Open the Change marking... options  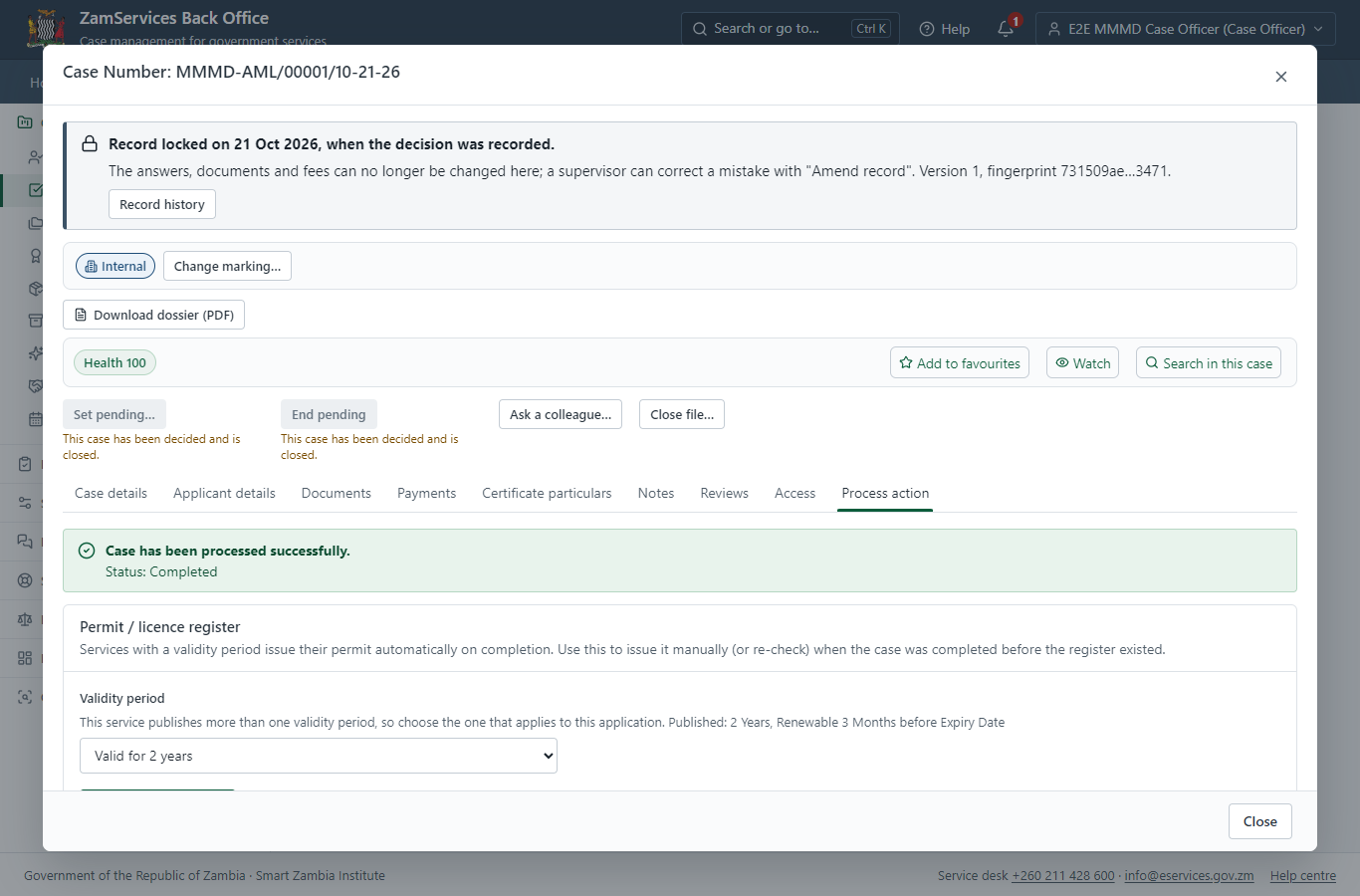[x=227, y=266]
